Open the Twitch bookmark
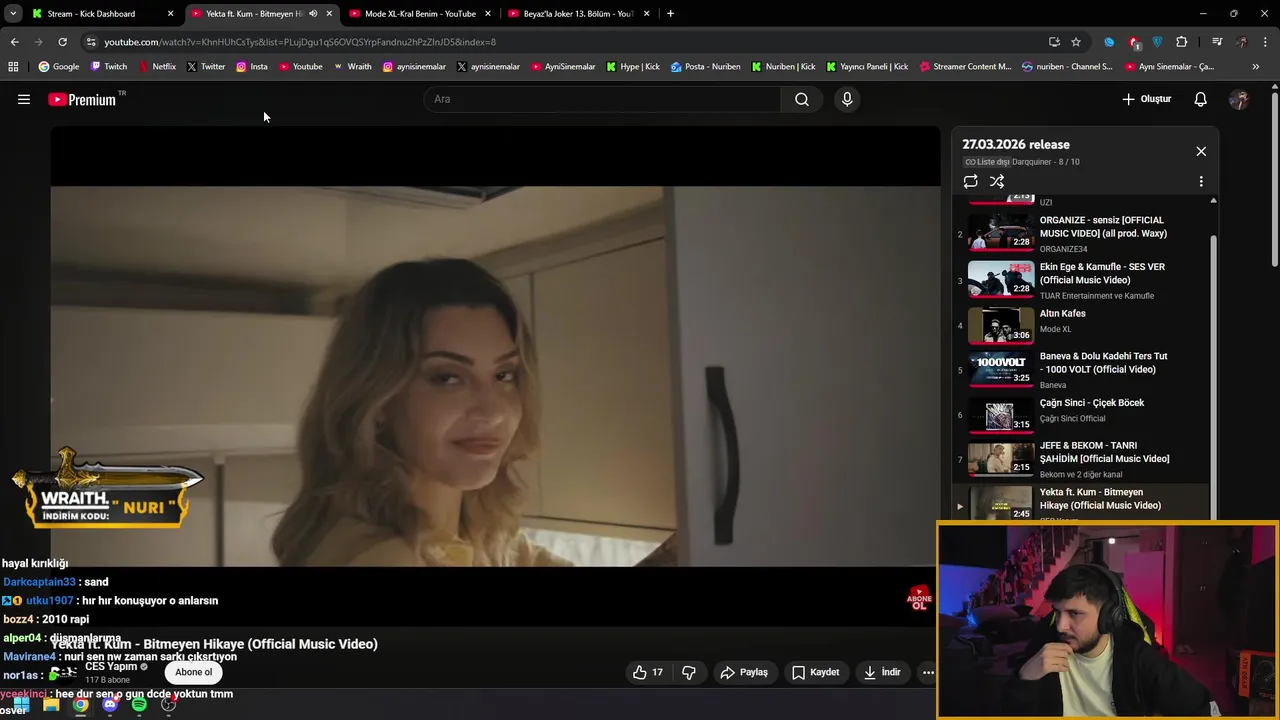This screenshot has width=1280, height=720. coord(109,67)
